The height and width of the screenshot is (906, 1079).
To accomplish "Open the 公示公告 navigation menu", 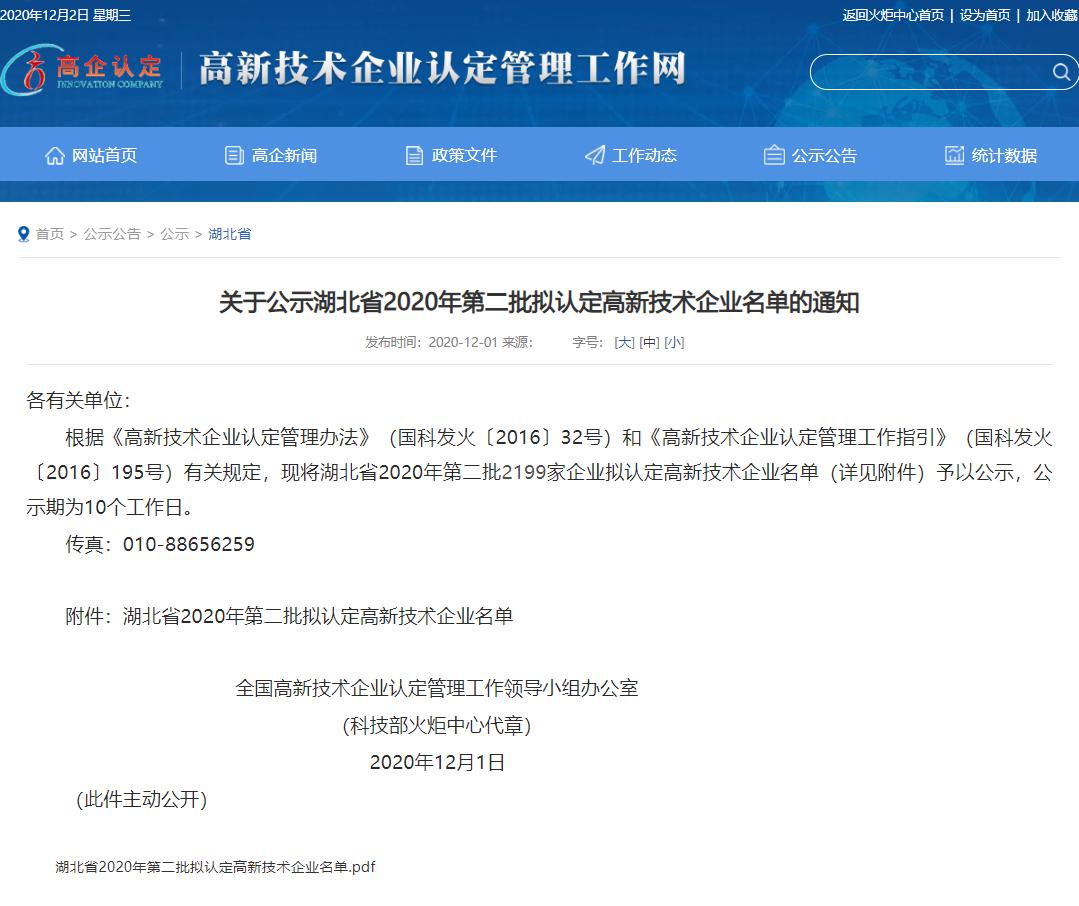I will pos(811,154).
